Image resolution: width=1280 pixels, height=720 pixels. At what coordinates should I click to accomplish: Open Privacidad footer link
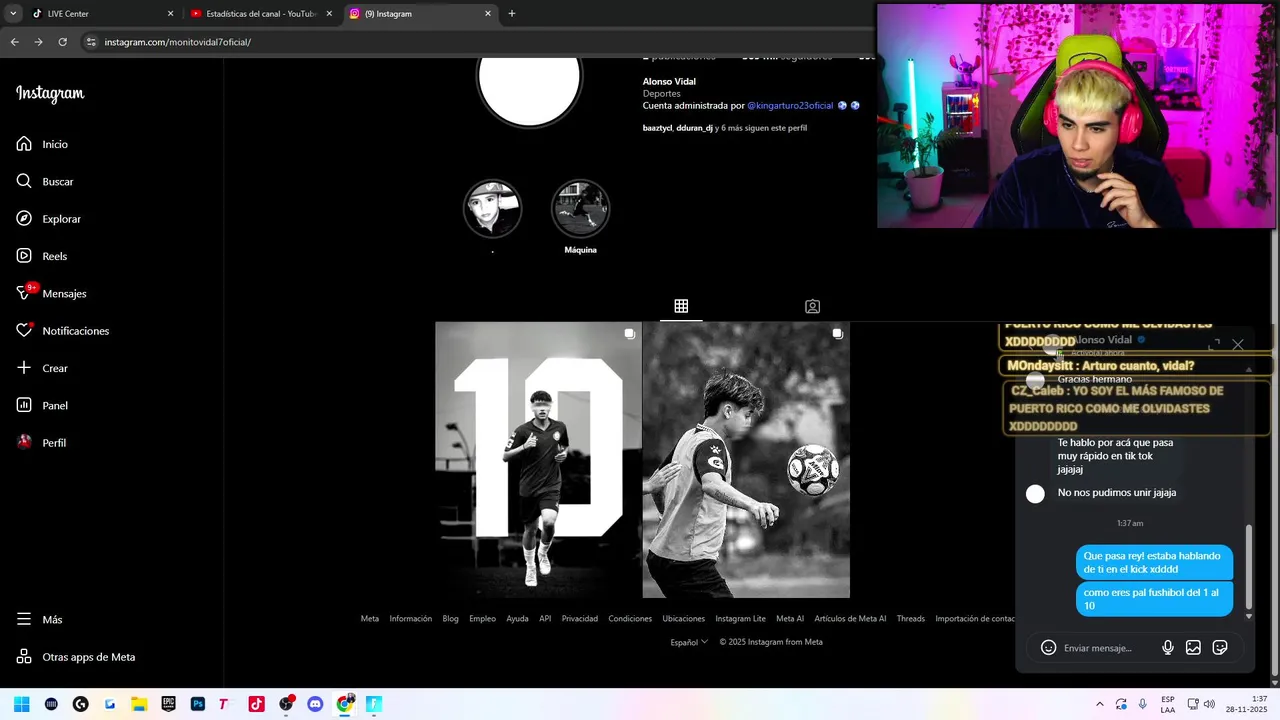coord(580,619)
